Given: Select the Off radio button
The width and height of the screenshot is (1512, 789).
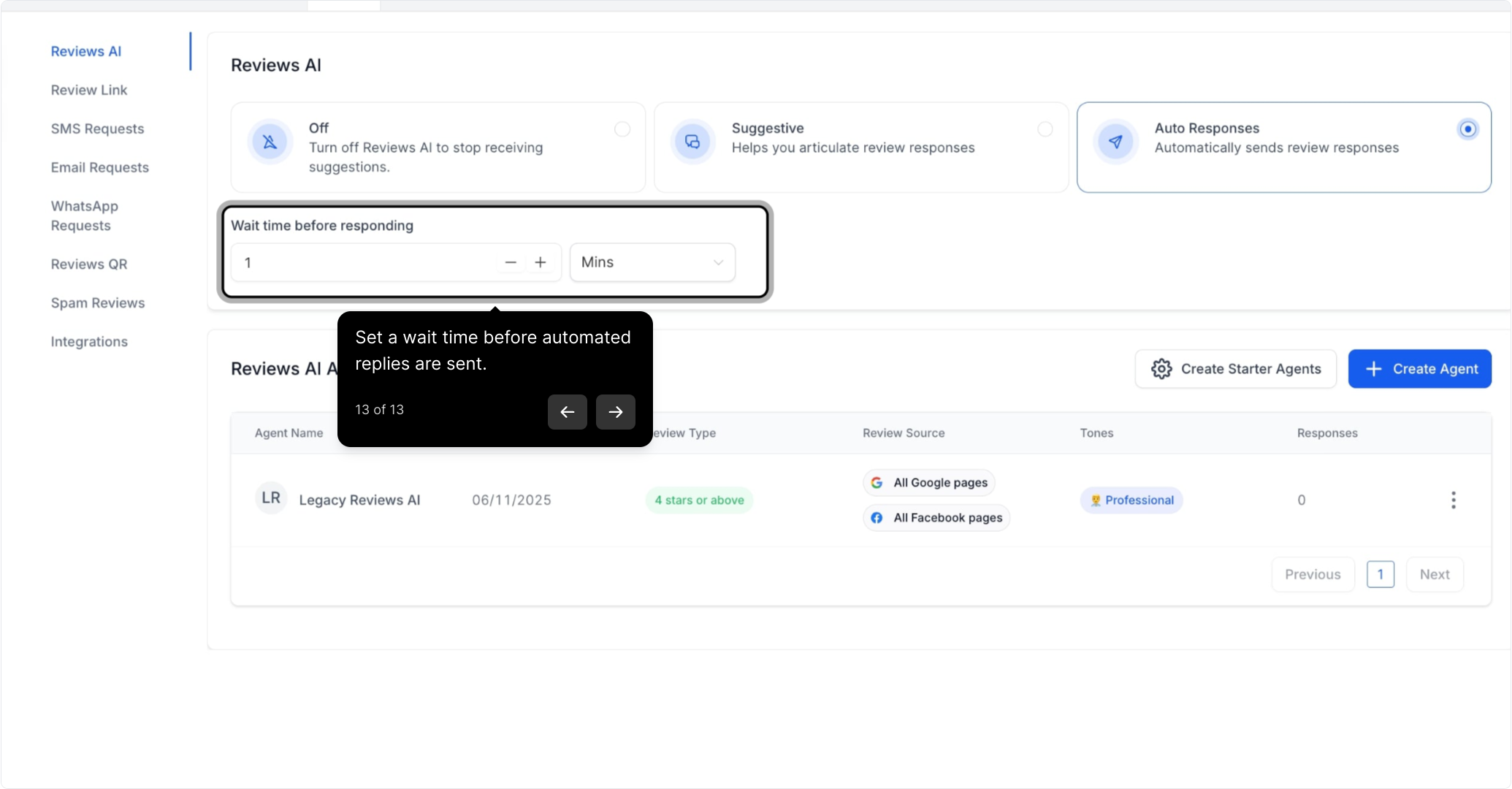Looking at the screenshot, I should click(622, 129).
